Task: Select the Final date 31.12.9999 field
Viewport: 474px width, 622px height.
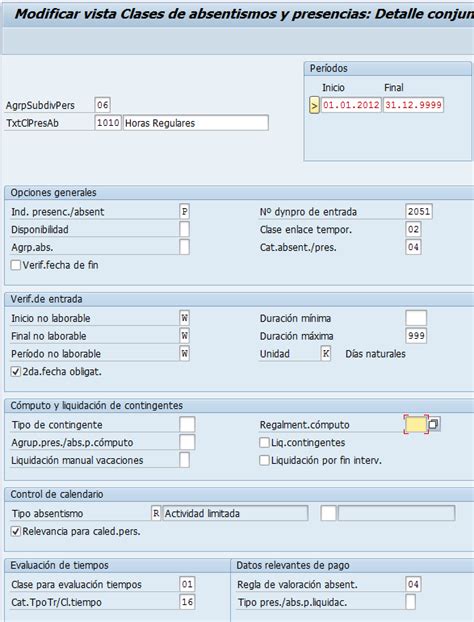Action: coord(413,105)
